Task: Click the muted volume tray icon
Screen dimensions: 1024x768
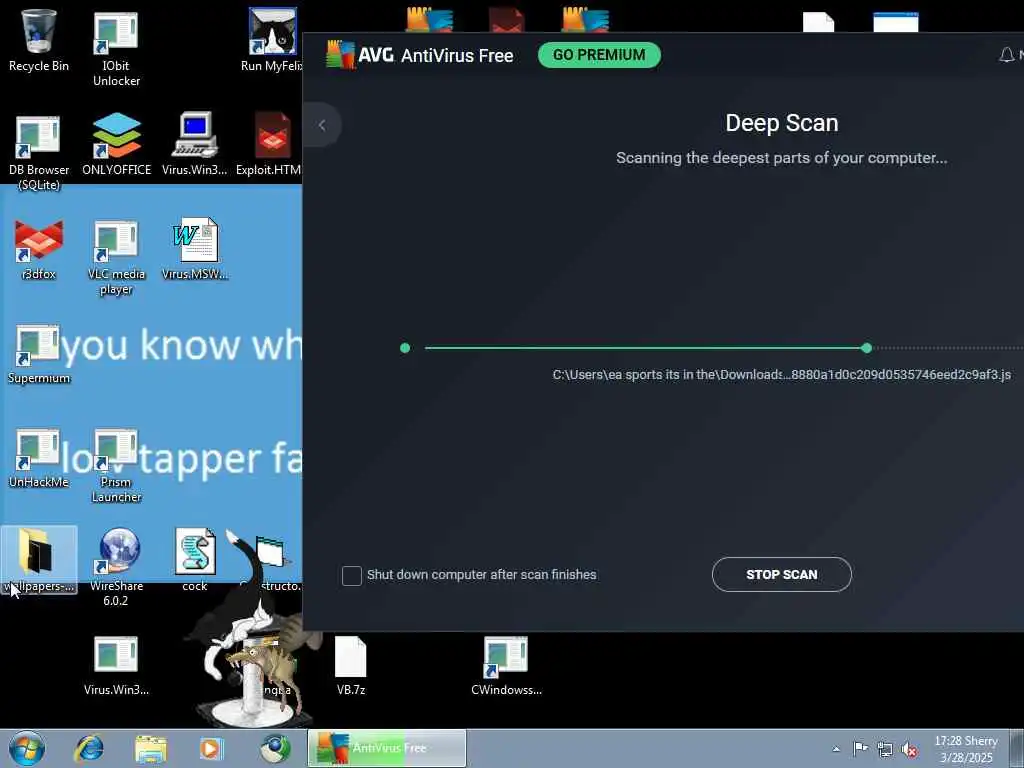Action: click(909, 749)
